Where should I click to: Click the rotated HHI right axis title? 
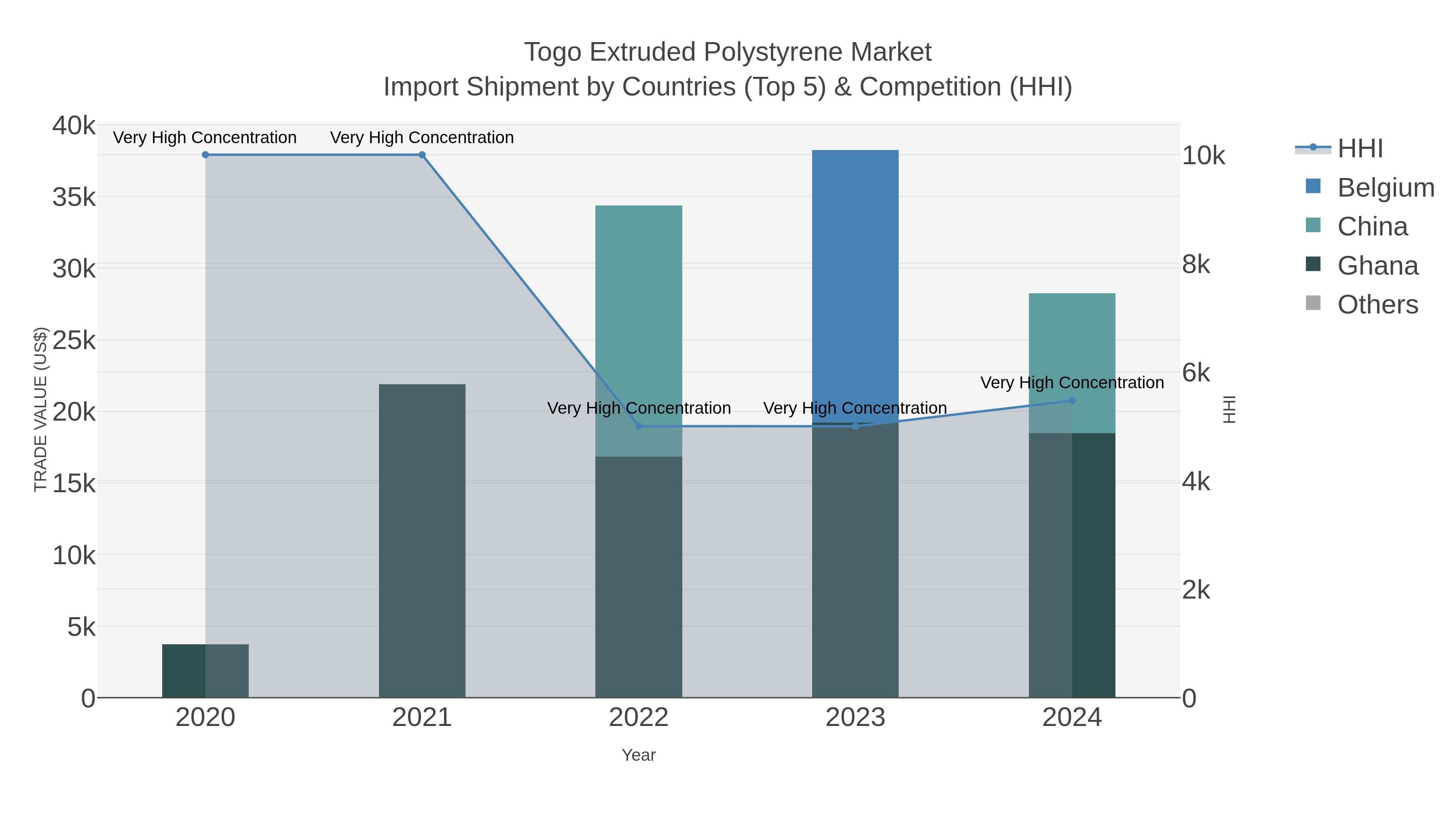pyautogui.click(x=1229, y=410)
